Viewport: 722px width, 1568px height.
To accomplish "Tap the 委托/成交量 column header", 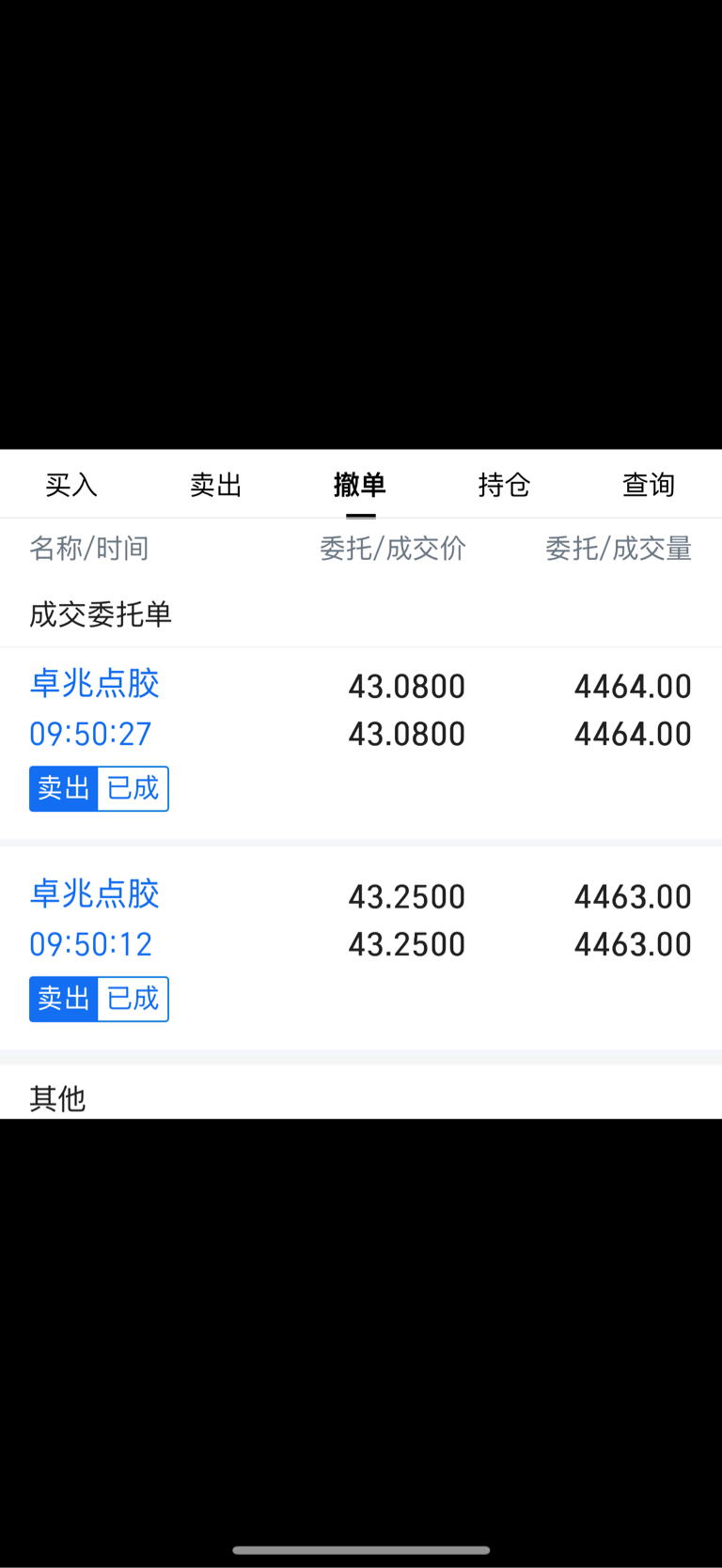I will coord(619,548).
